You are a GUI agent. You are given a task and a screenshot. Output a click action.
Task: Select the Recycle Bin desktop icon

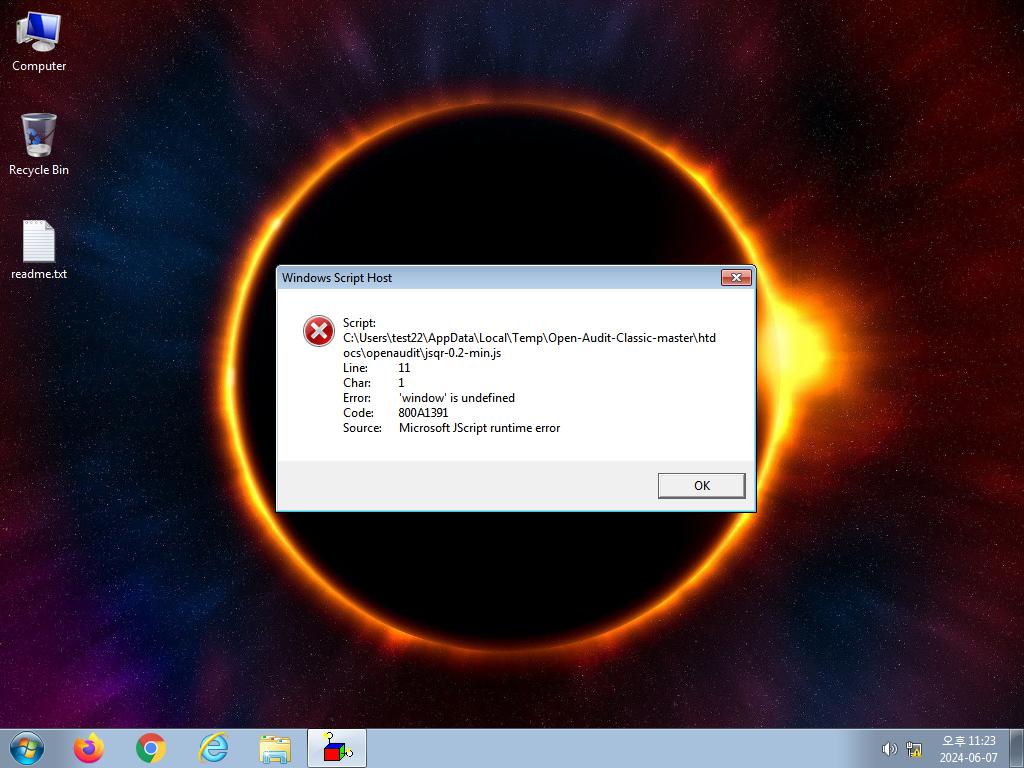point(39,145)
